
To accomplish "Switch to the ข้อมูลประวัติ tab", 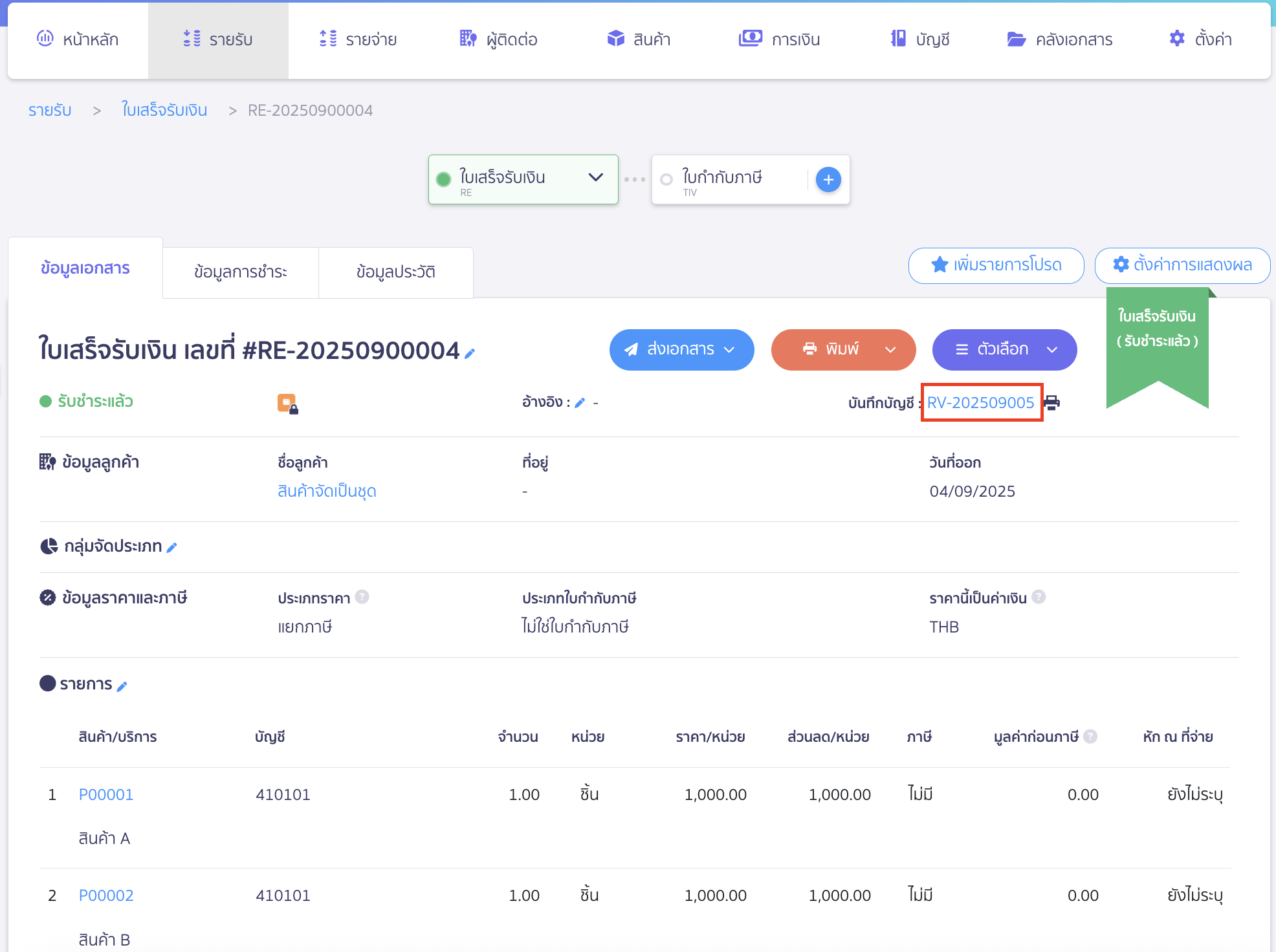I will (x=396, y=272).
